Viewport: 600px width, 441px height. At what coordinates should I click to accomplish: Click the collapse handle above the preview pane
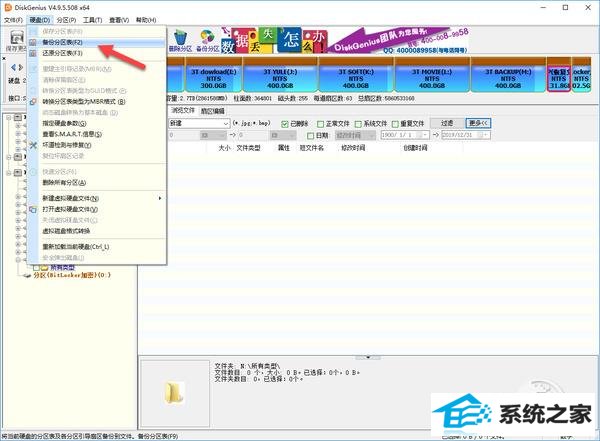[368, 358]
